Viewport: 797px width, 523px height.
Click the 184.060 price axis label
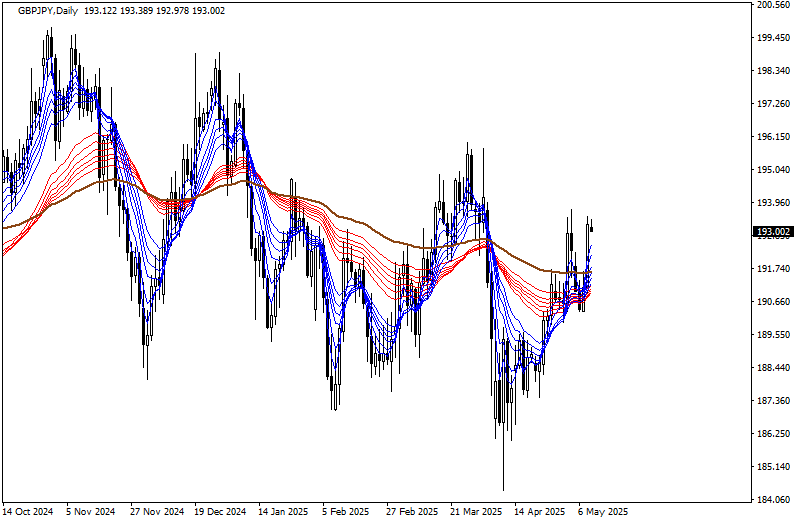tap(774, 500)
